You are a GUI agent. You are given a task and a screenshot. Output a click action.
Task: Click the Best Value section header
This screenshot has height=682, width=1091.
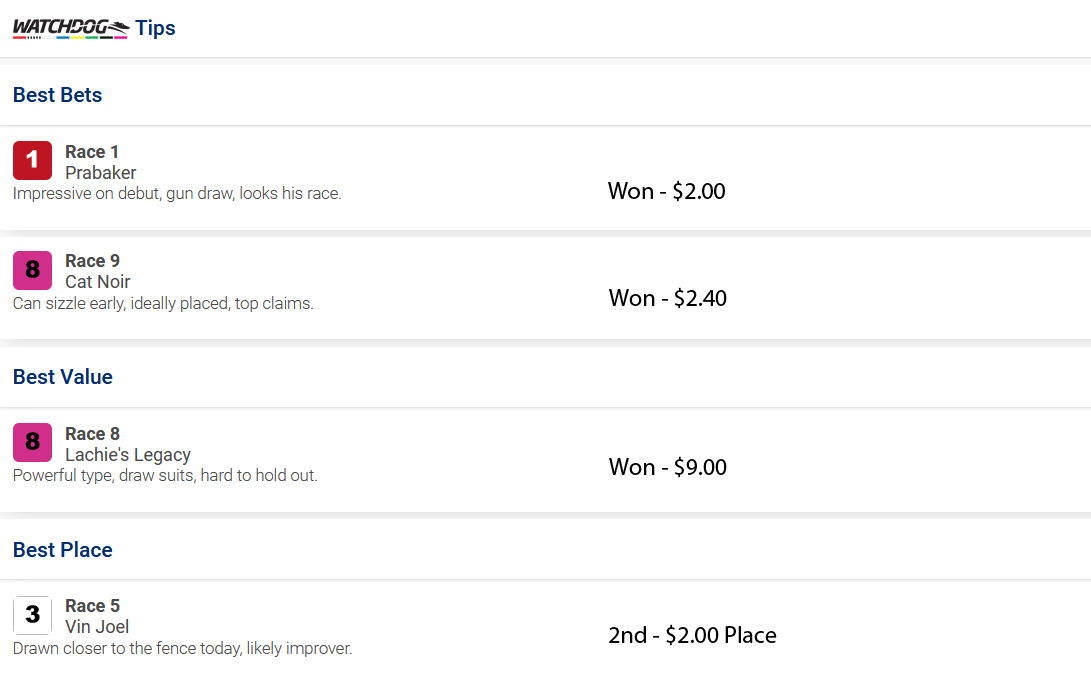(63, 376)
